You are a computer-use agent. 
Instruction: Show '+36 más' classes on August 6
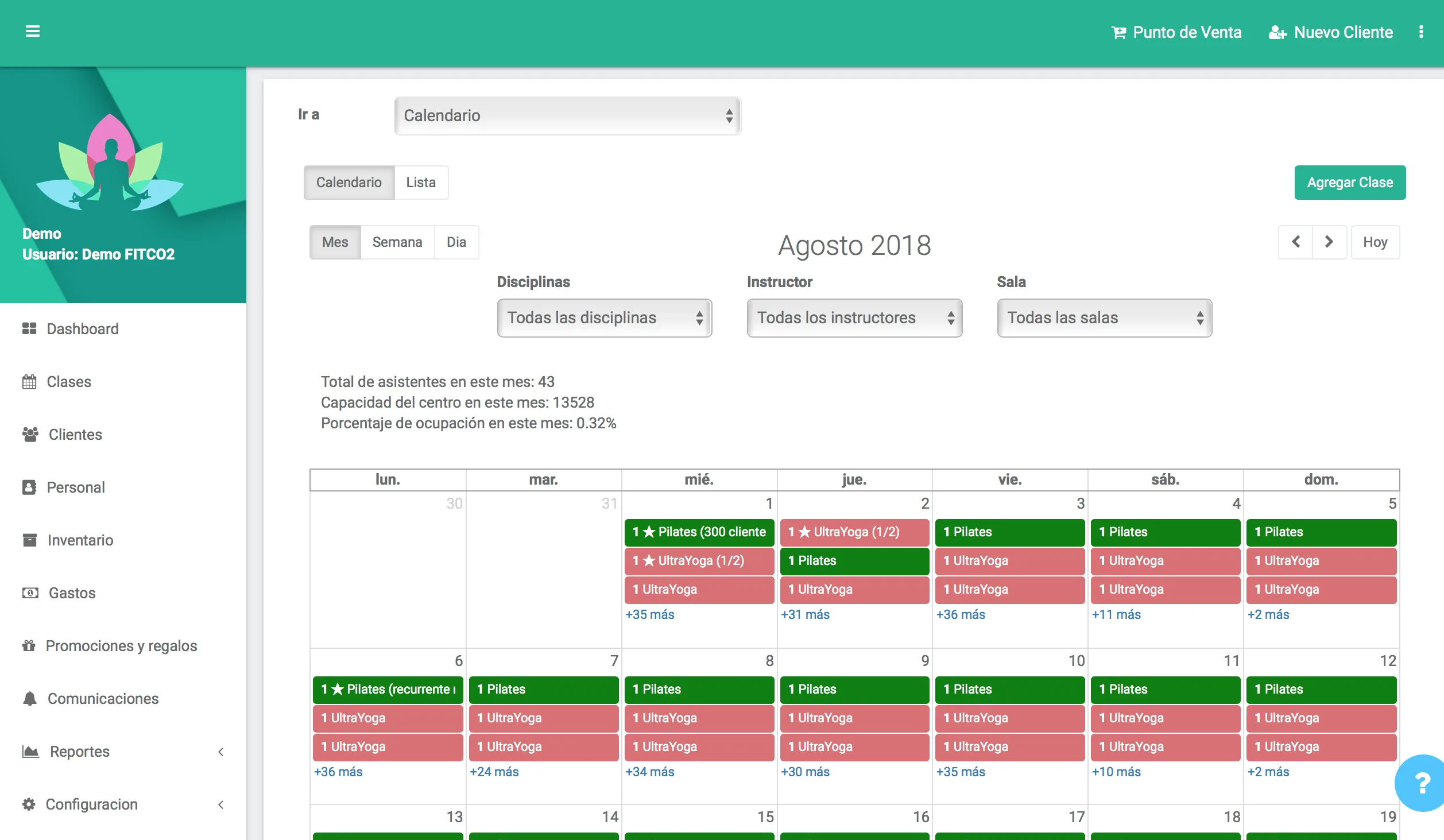click(x=338, y=772)
